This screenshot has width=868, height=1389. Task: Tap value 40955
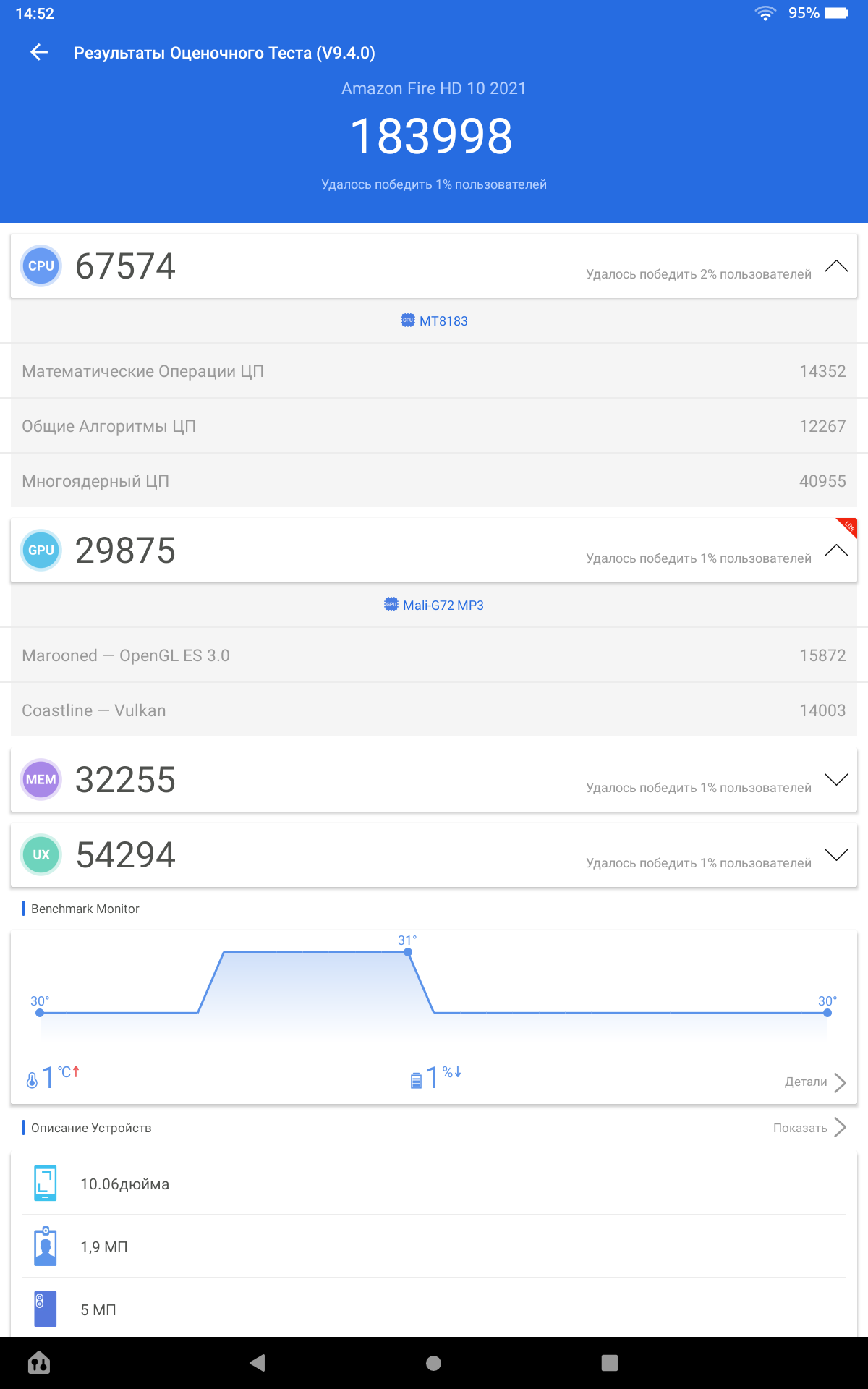pyautogui.click(x=822, y=481)
